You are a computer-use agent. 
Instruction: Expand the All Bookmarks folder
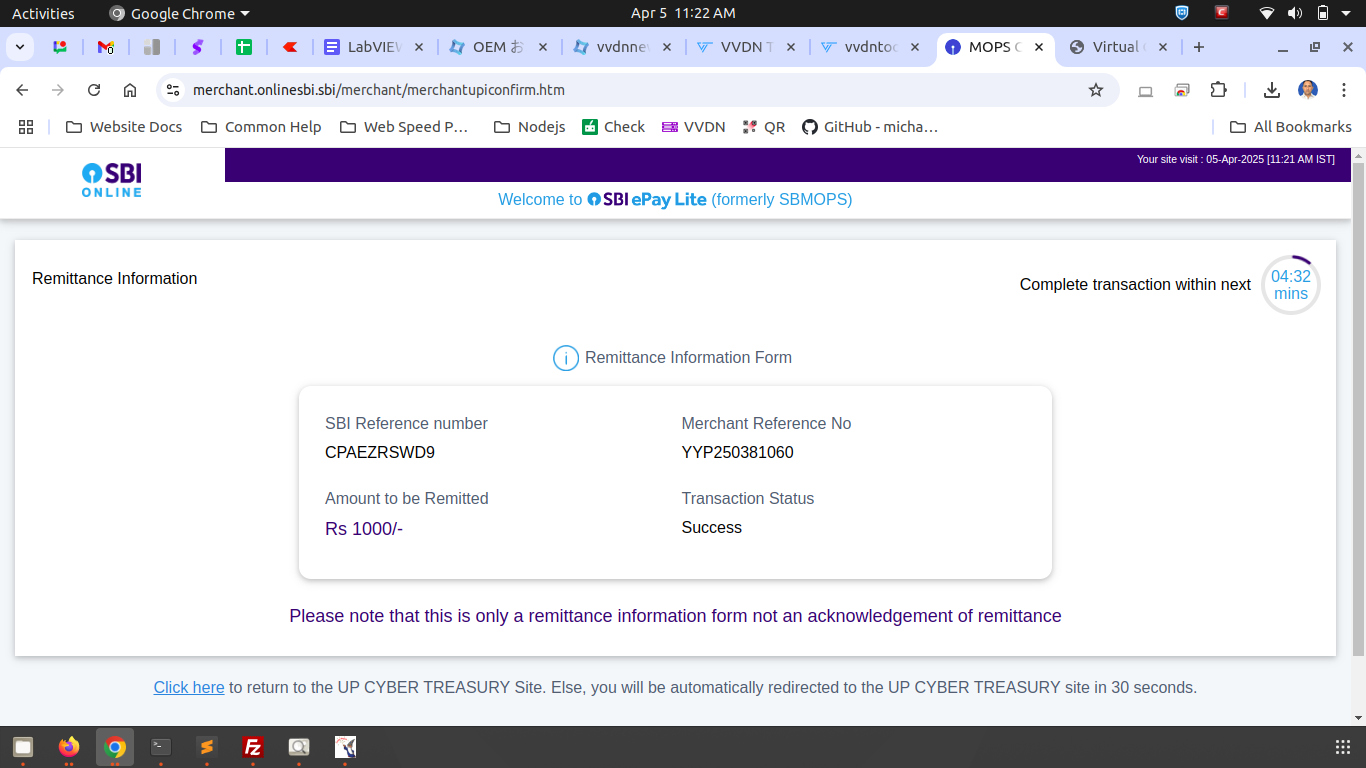point(1290,127)
